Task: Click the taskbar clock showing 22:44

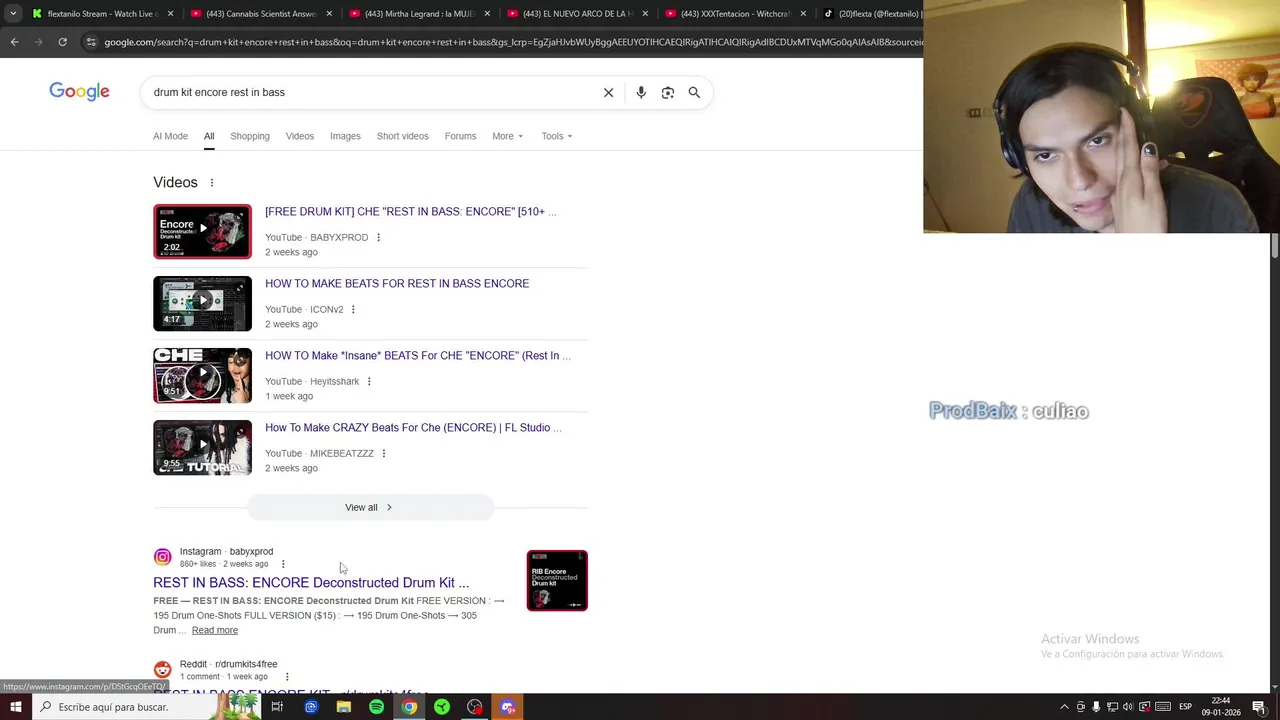Action: point(1222,707)
